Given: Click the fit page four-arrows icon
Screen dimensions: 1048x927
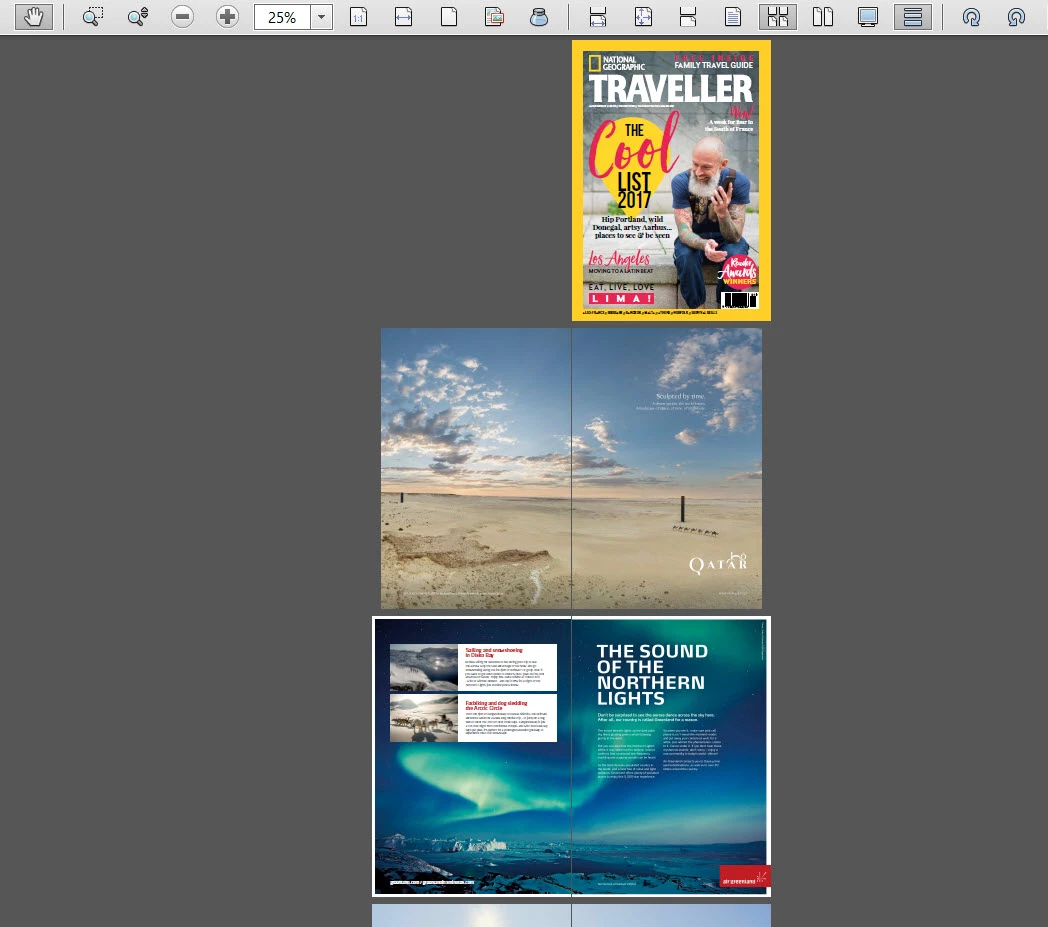Looking at the screenshot, I should [643, 17].
